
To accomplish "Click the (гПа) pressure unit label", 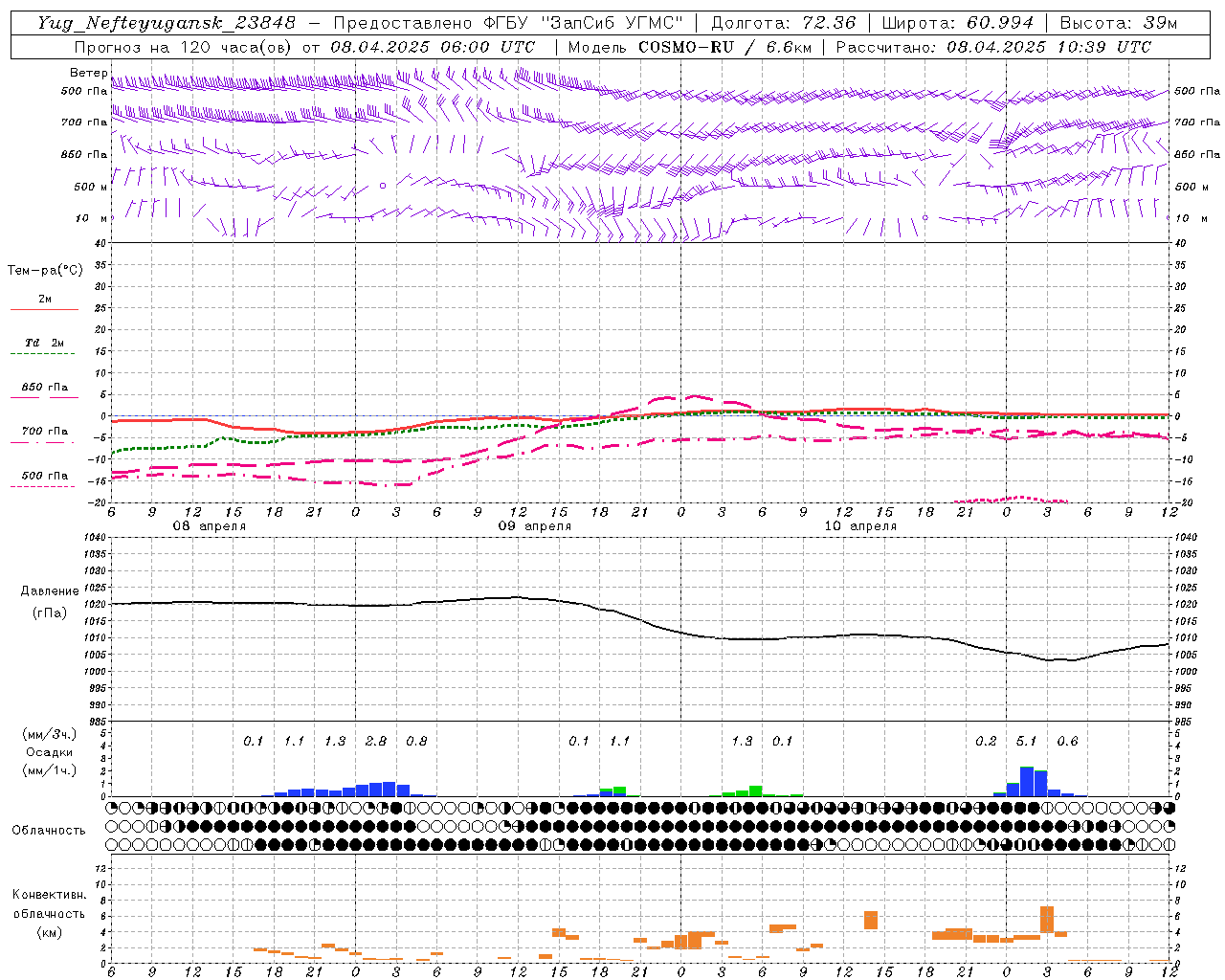I will point(50,613).
